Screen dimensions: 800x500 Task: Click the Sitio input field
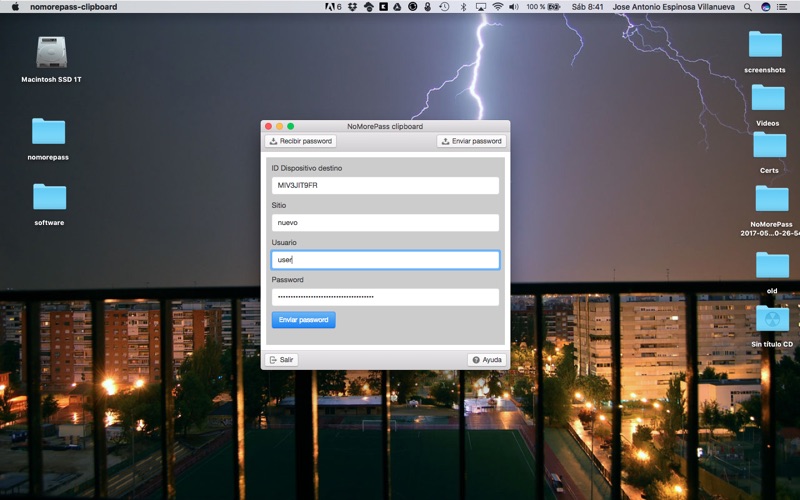coord(385,222)
